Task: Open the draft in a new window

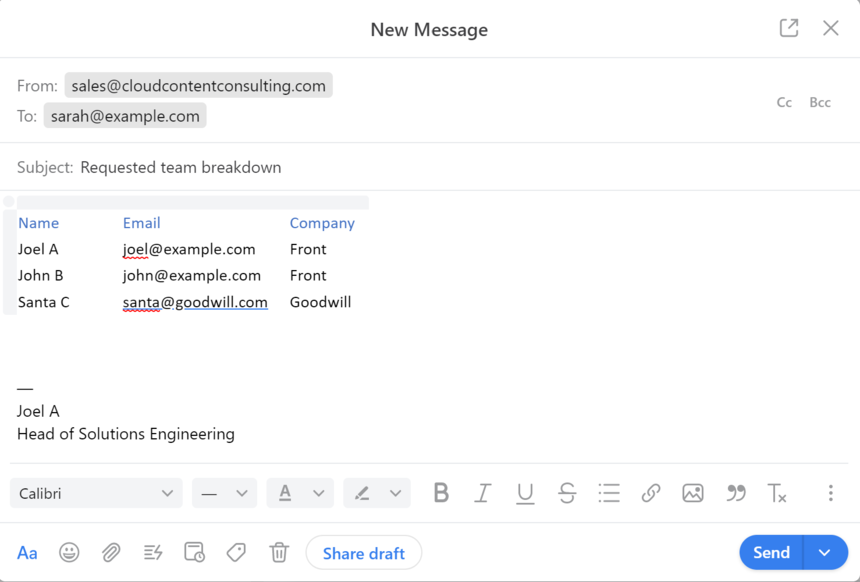Action: 788,28
